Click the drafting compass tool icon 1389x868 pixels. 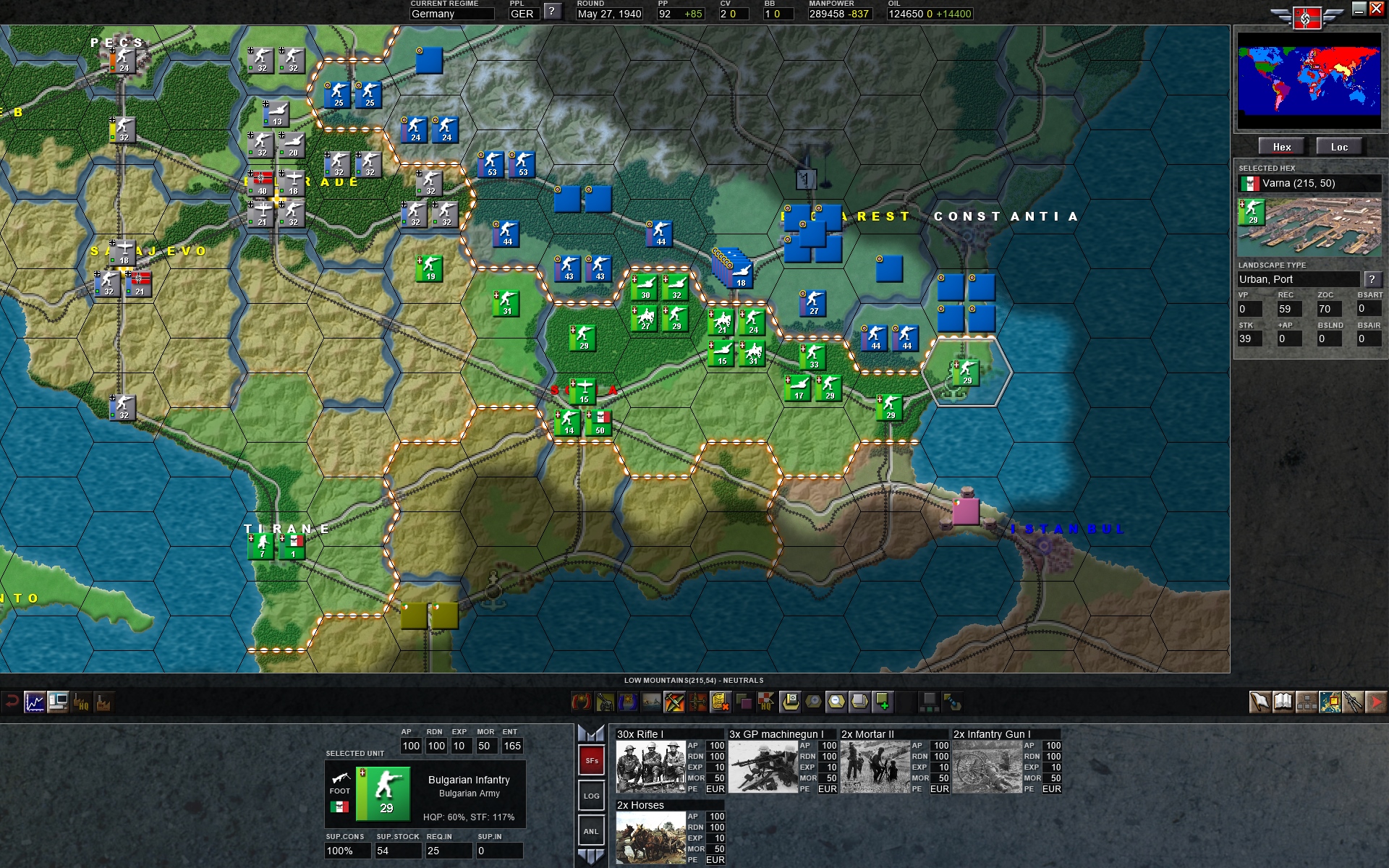[x=1352, y=702]
